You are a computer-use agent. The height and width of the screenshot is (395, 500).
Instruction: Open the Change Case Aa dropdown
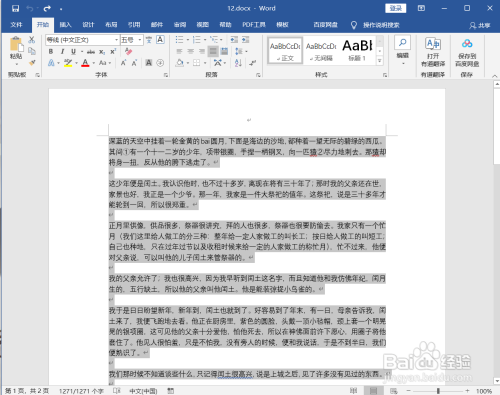coord(105,63)
